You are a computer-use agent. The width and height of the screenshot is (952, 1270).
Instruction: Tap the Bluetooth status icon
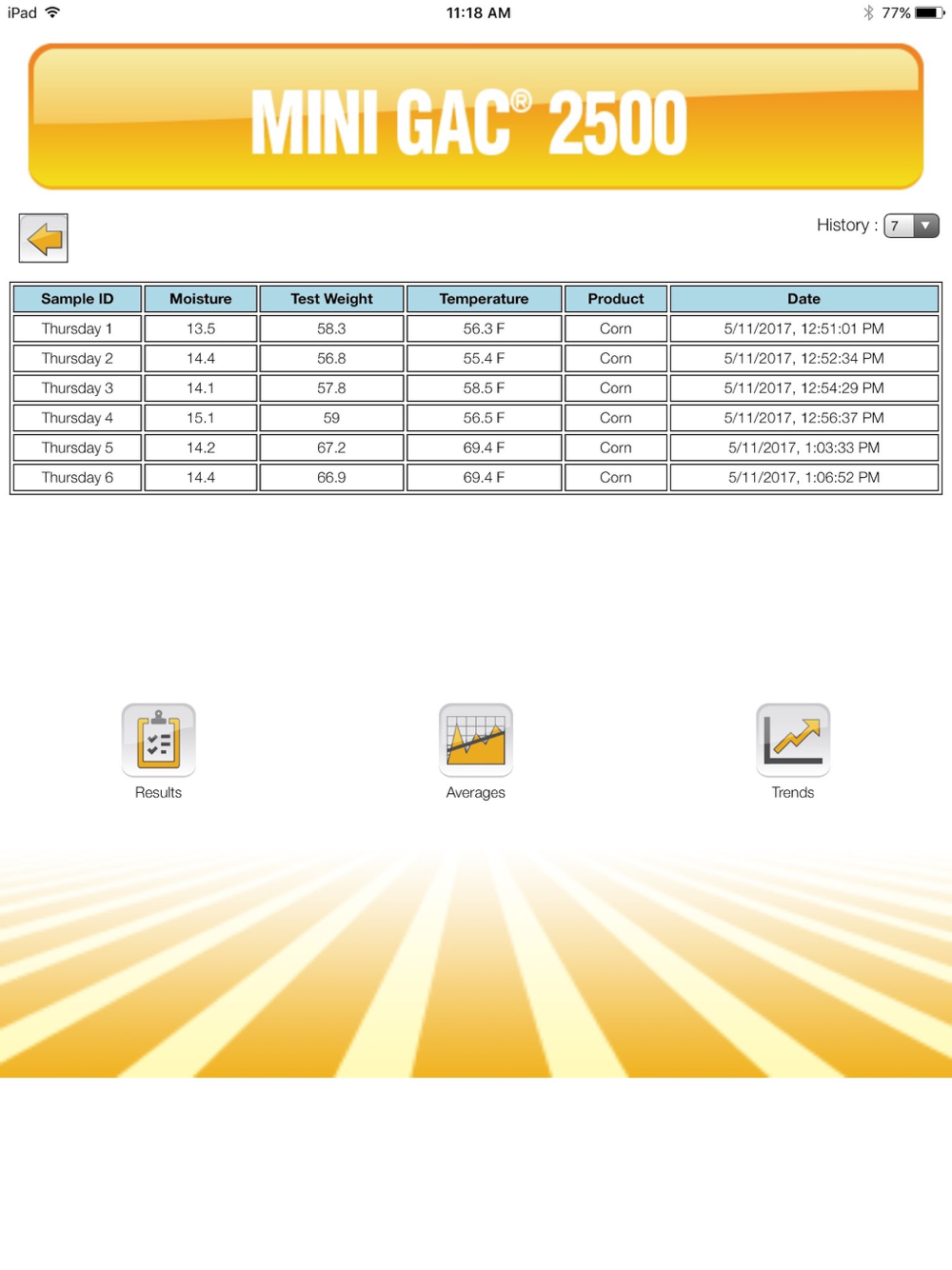coord(868,12)
